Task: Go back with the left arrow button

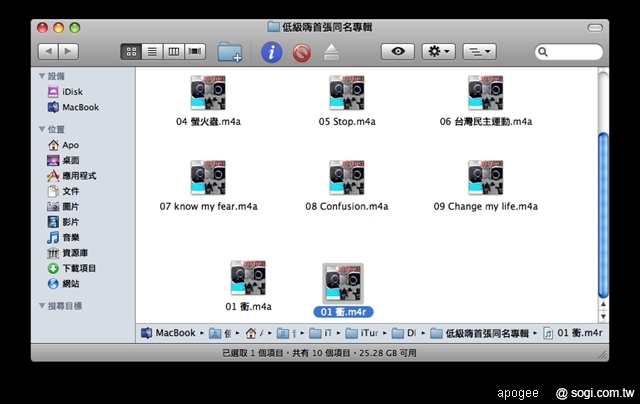Action: [x=49, y=51]
